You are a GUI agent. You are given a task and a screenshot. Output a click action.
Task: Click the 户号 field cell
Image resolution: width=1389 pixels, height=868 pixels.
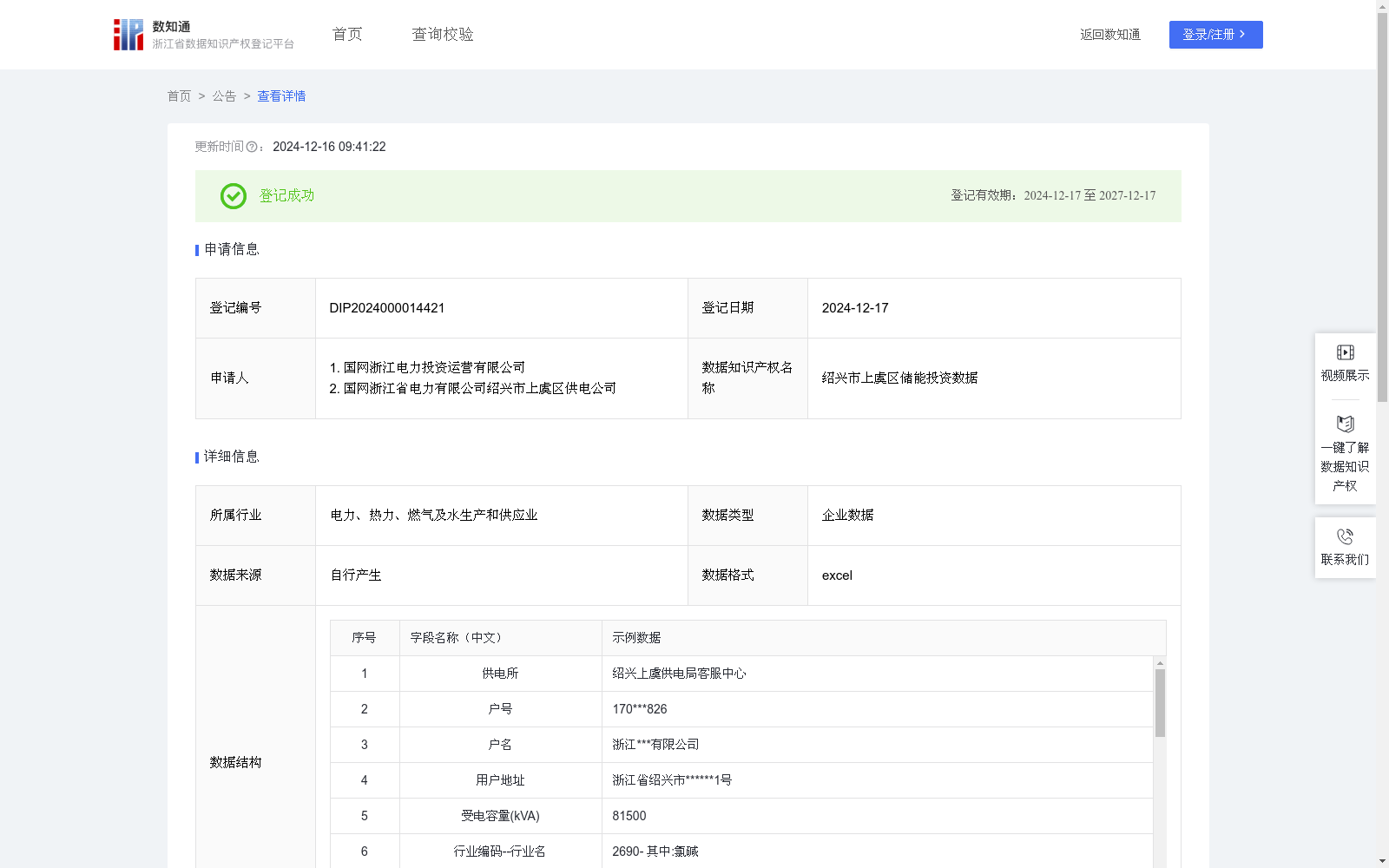click(x=500, y=709)
